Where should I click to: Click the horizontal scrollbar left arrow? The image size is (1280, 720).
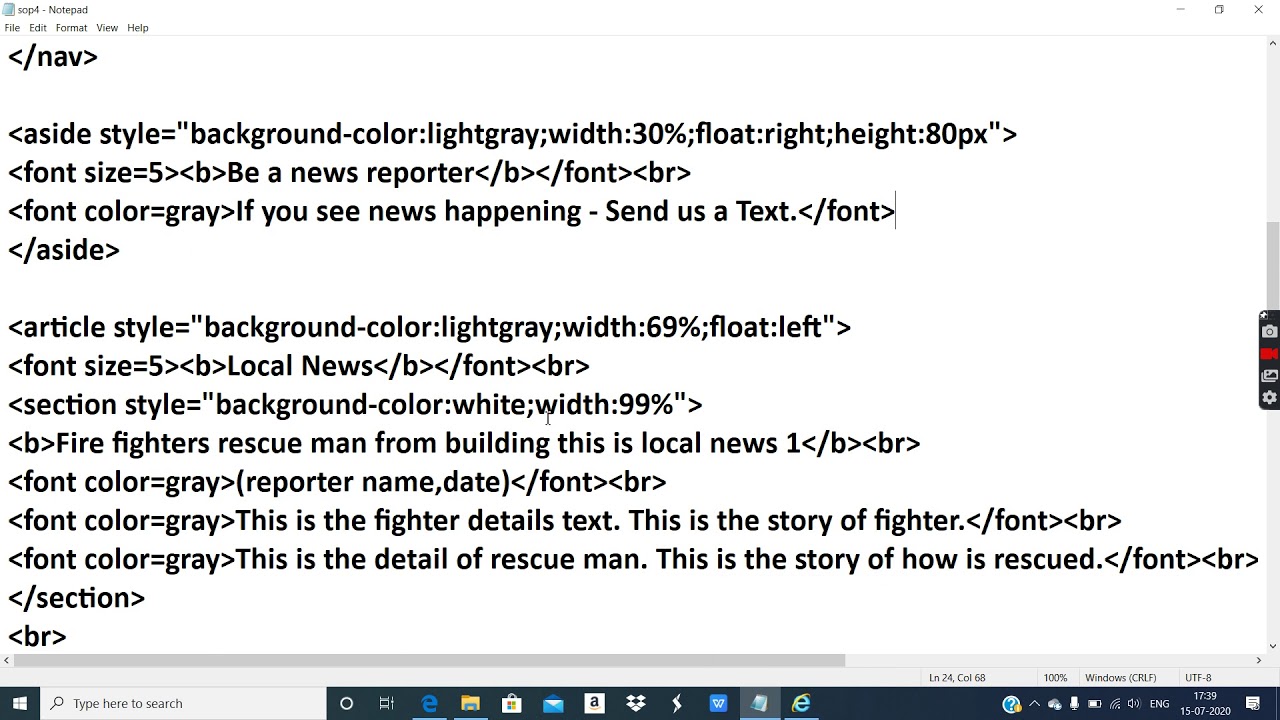click(x=7, y=660)
